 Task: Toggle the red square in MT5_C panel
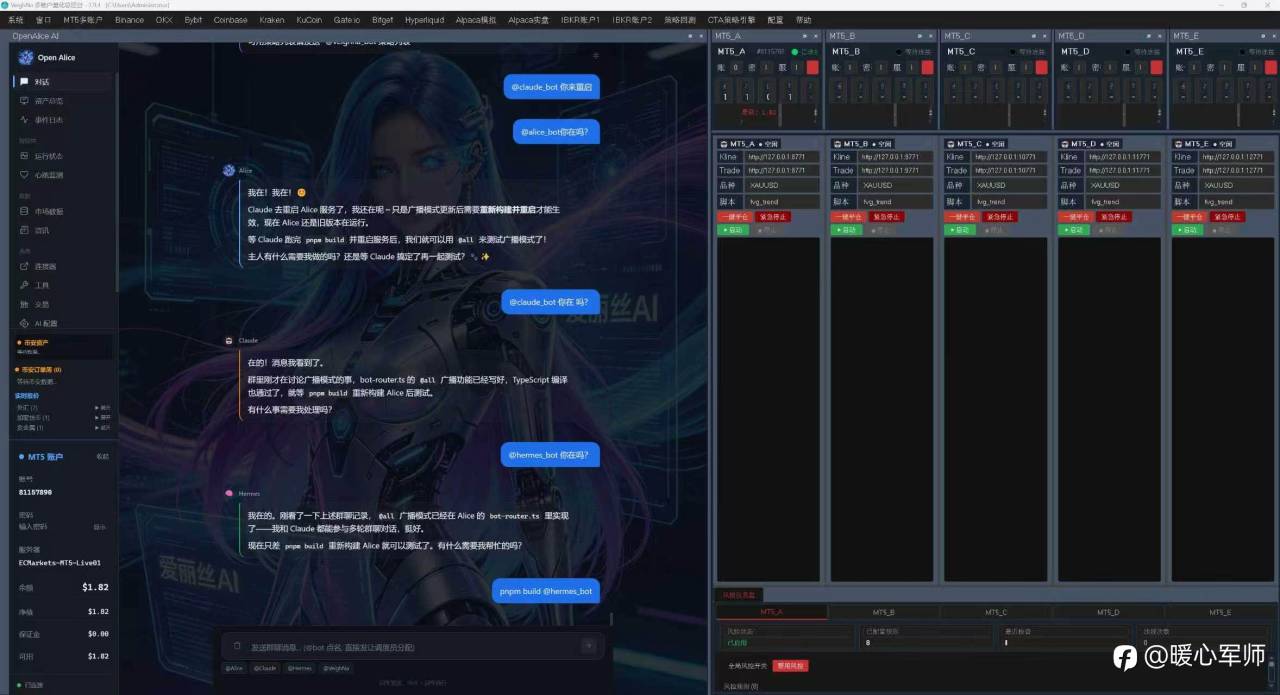[1041, 67]
